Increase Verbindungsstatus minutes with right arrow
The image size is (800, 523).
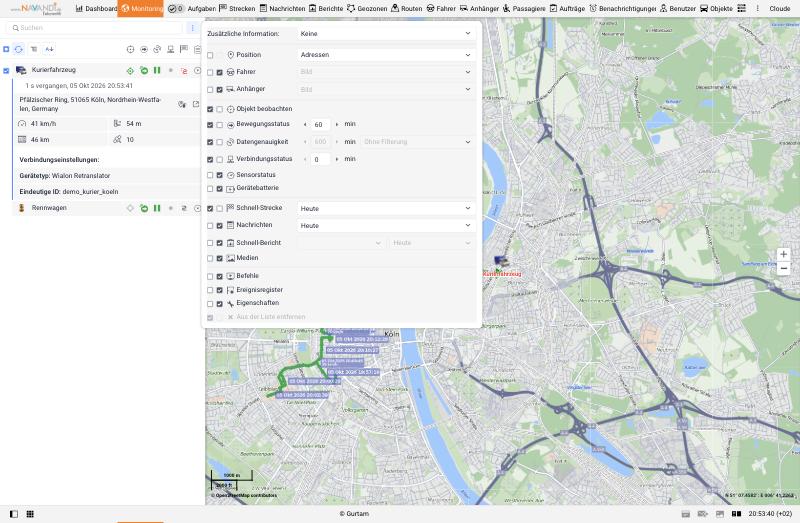click(x=337, y=159)
